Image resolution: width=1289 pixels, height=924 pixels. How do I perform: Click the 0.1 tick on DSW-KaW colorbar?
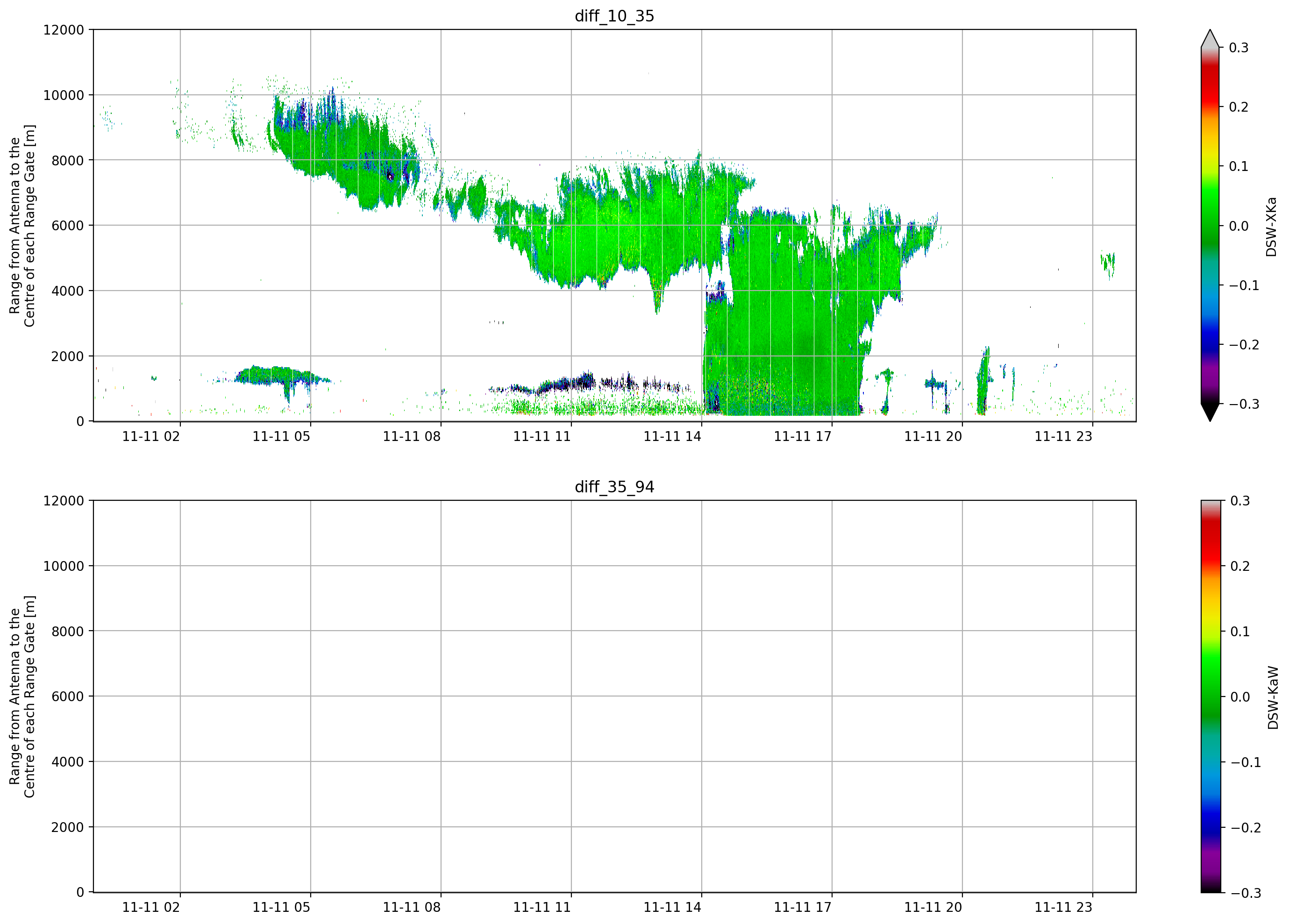point(1240,632)
